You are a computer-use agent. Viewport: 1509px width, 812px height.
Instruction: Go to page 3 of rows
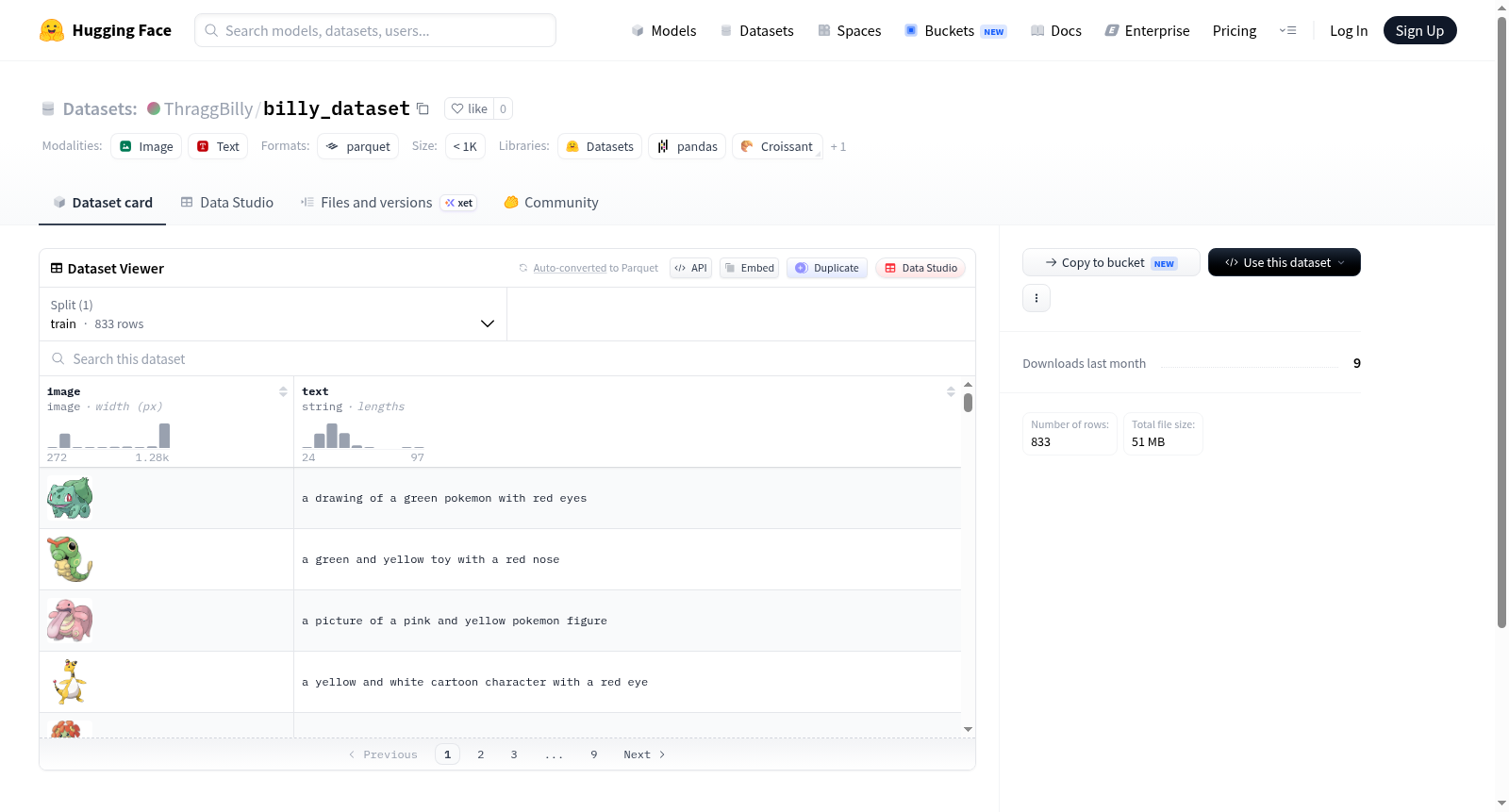point(514,754)
